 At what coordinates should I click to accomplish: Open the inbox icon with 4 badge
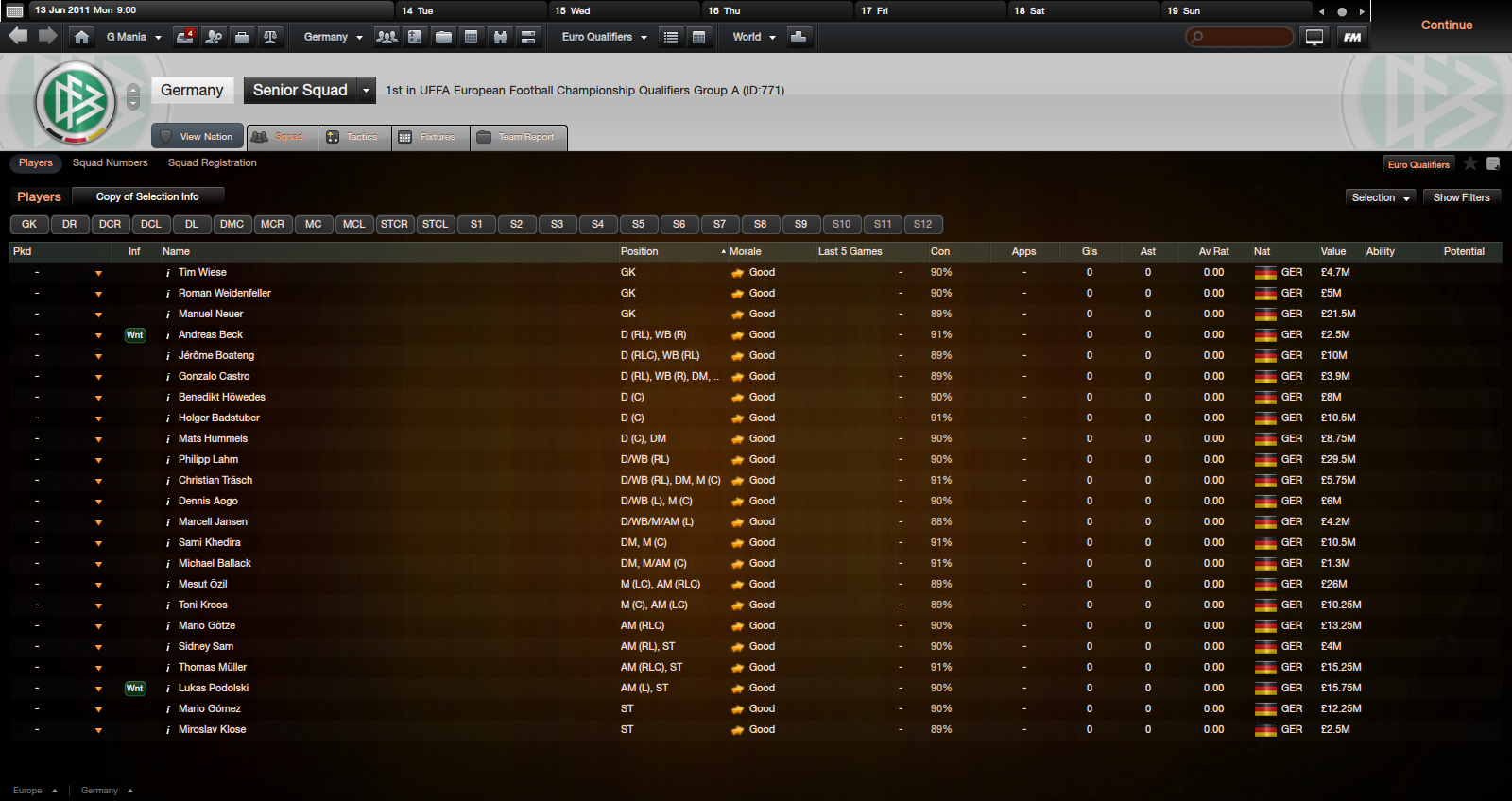coord(186,37)
